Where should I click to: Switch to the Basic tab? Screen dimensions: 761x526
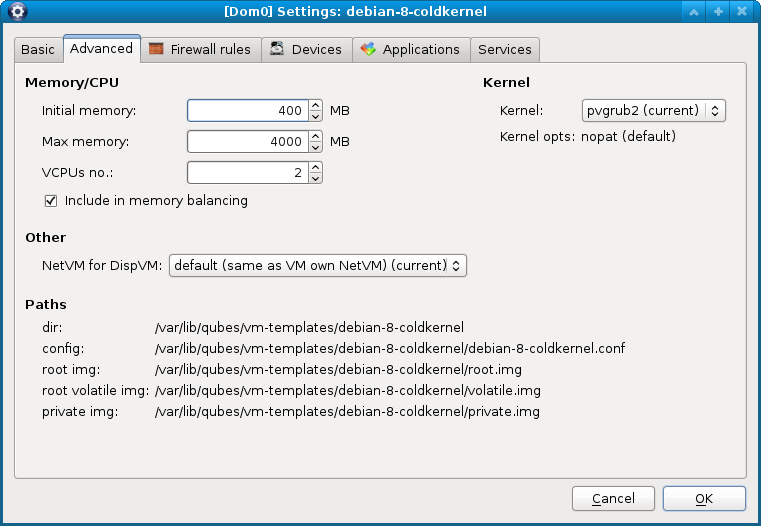38,49
